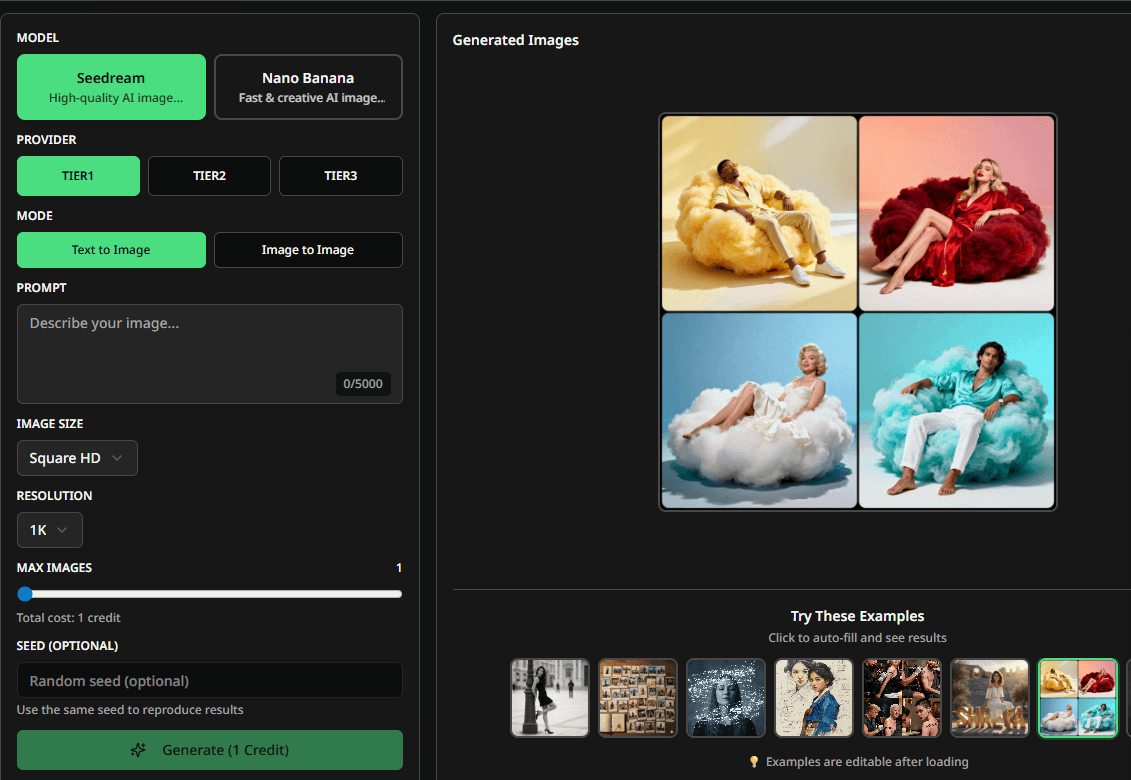The height and width of the screenshot is (780, 1131).
Task: Choose TIER3 provider
Action: 340,176
